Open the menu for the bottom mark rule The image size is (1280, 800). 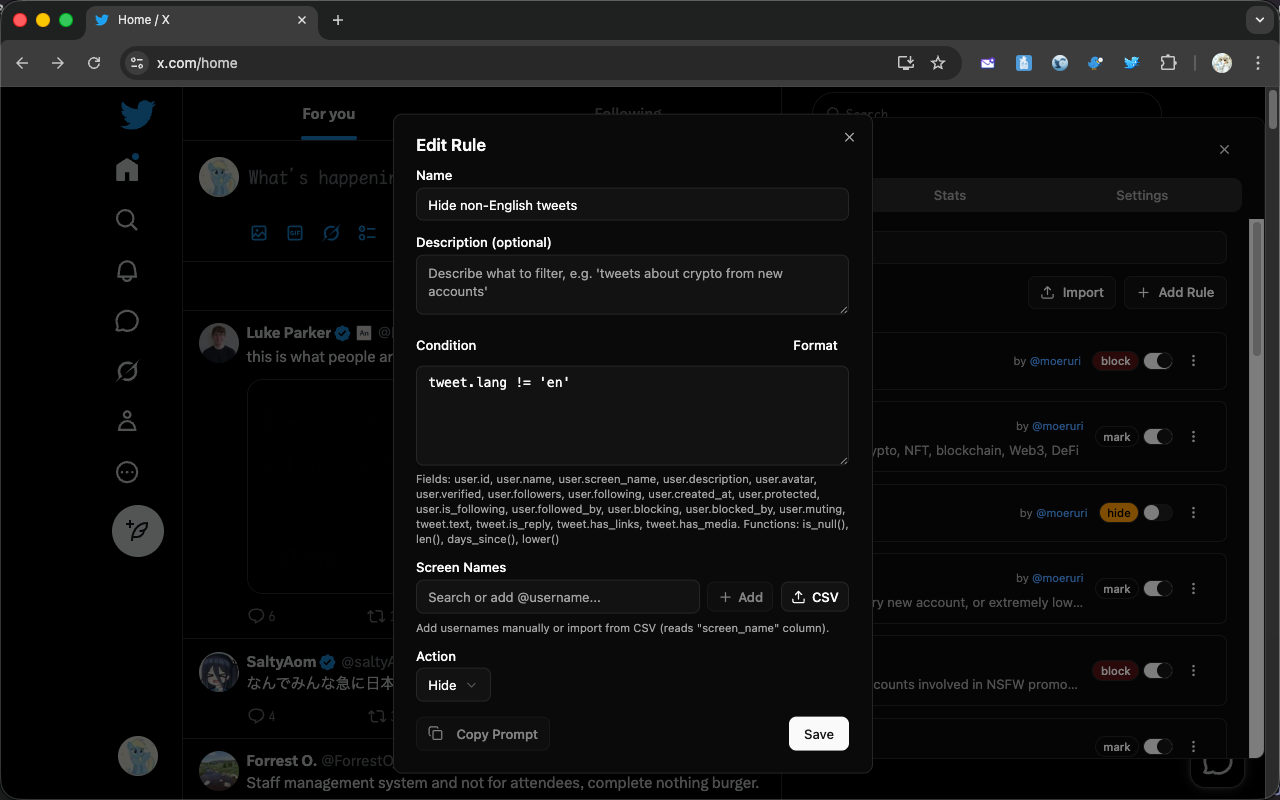pyautogui.click(x=1194, y=747)
